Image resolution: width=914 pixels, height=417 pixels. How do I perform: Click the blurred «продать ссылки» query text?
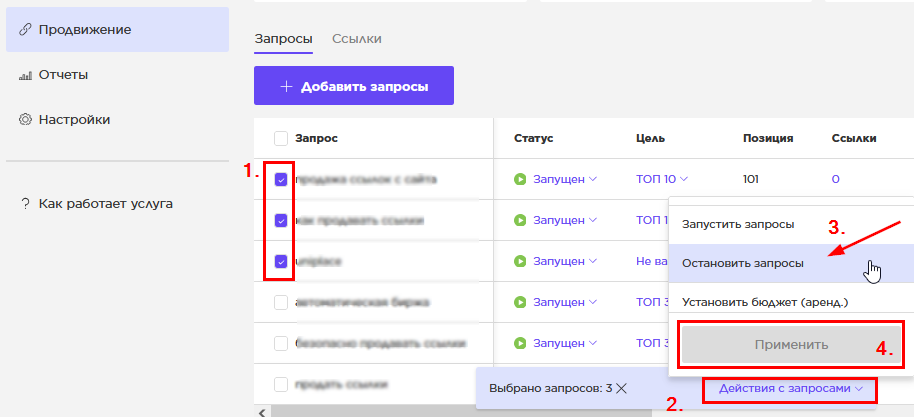(x=342, y=385)
